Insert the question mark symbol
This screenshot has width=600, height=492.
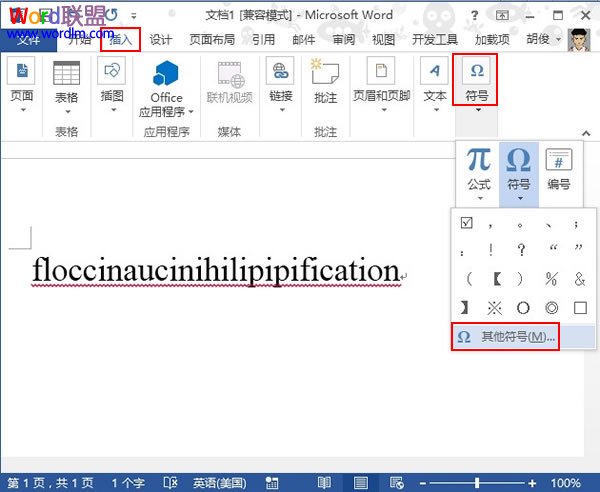pos(521,250)
